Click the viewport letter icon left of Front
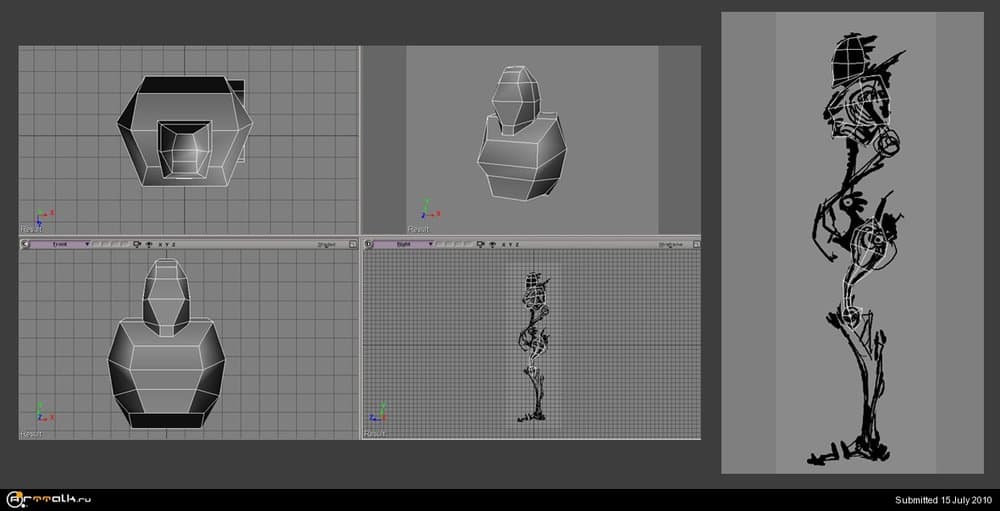Screen dimensions: 1000x511 pos(24,244)
